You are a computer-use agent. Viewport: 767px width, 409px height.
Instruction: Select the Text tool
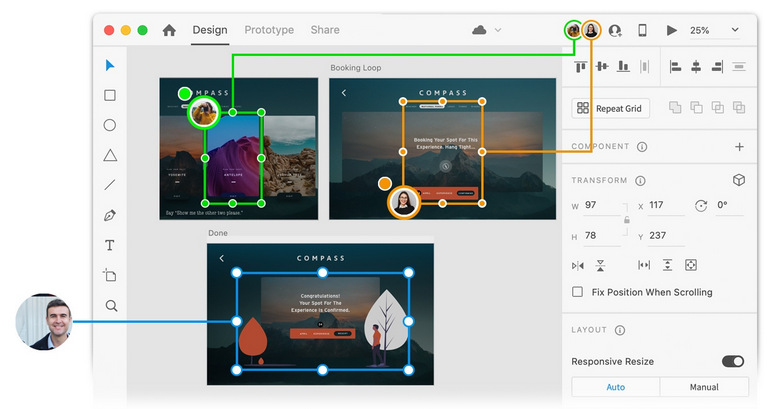110,245
